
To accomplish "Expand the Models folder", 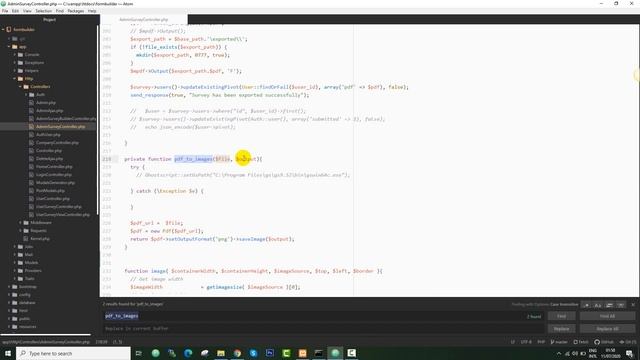I will coord(15,263).
